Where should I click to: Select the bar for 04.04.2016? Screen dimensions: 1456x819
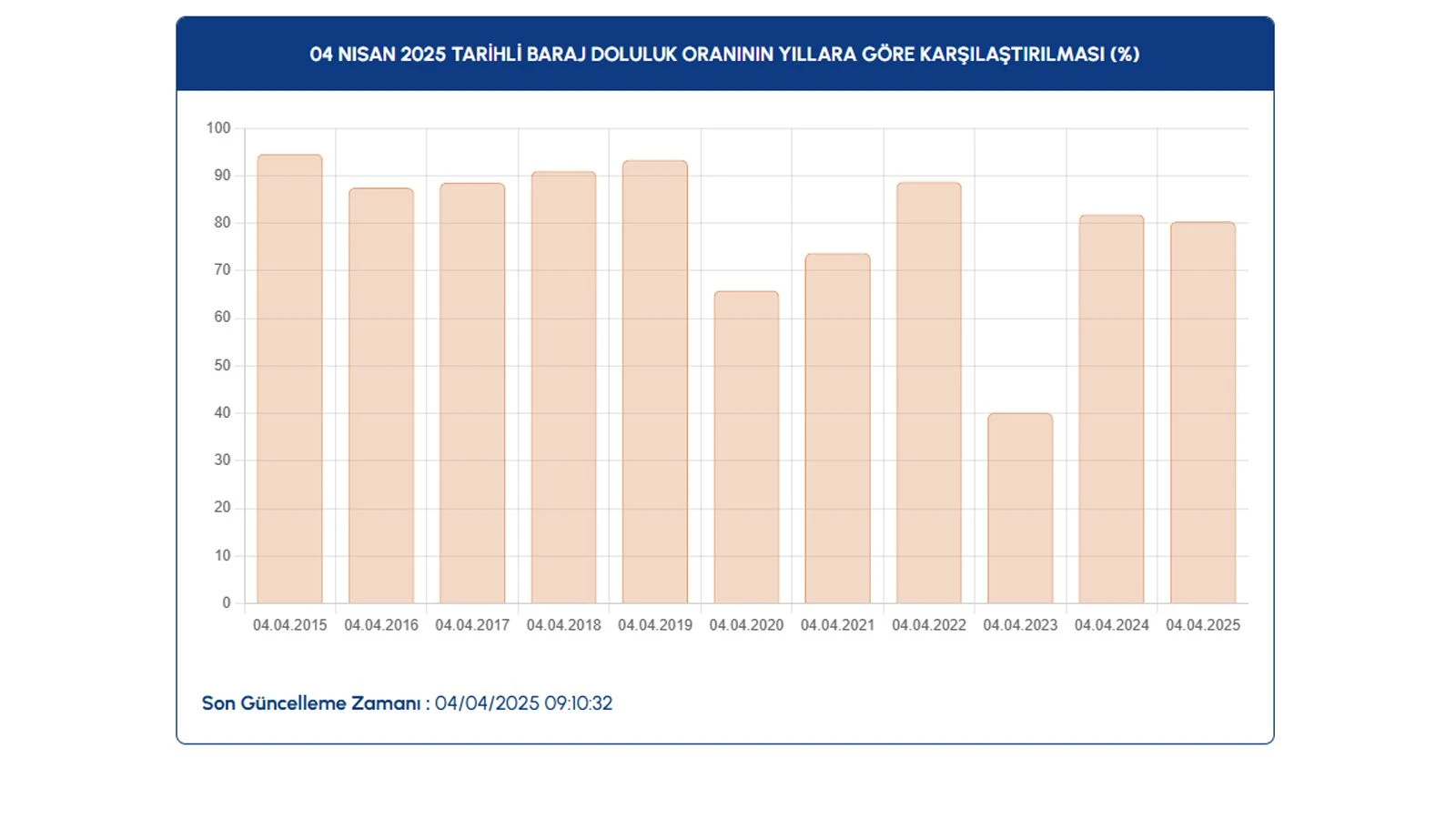pos(380,396)
